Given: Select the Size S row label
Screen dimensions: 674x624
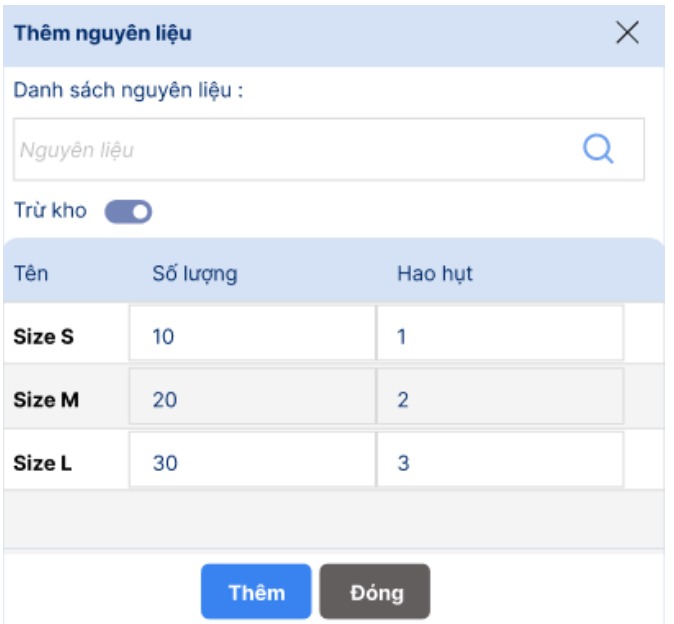Looking at the screenshot, I should coord(43,336).
